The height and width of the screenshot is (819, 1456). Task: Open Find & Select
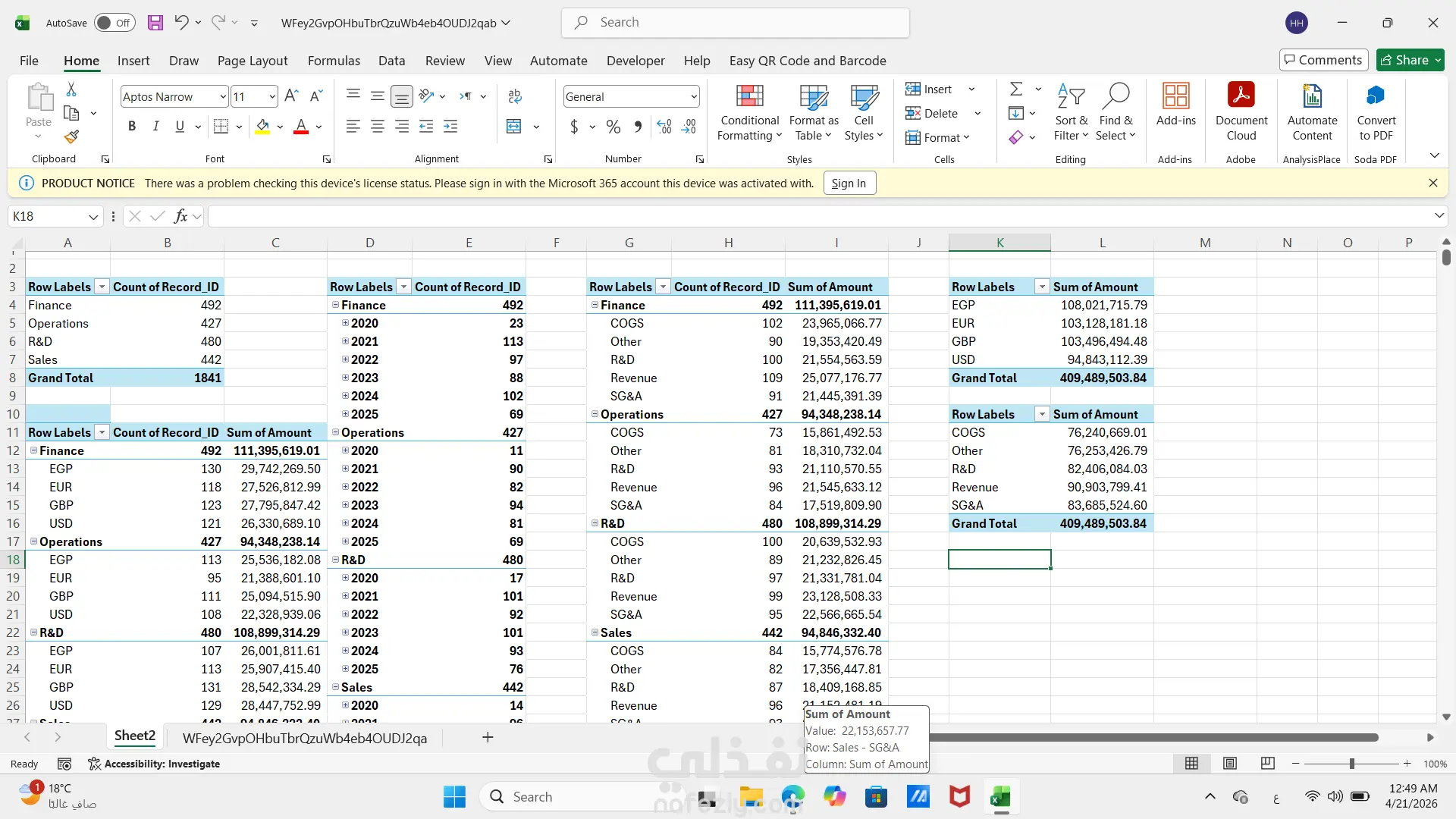(x=1116, y=112)
